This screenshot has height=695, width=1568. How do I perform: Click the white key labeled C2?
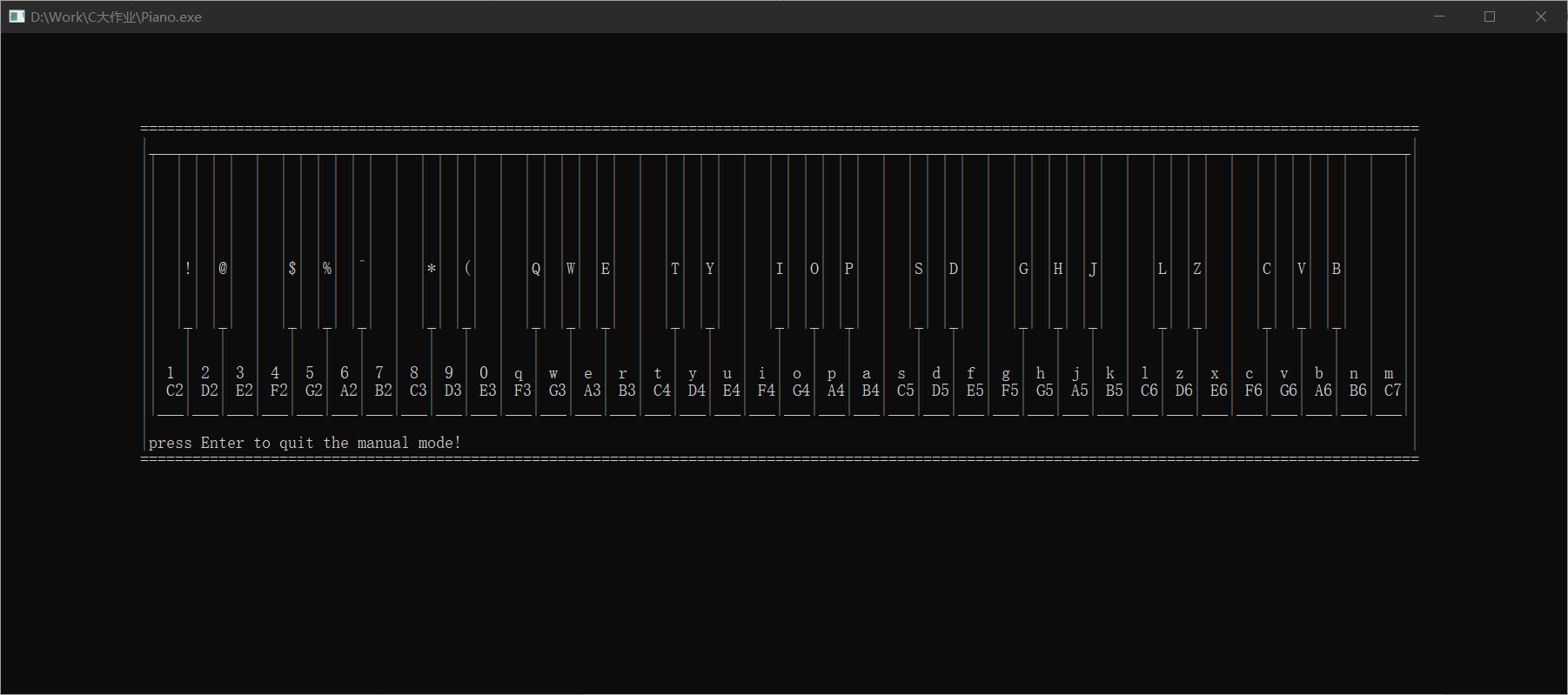(x=171, y=383)
